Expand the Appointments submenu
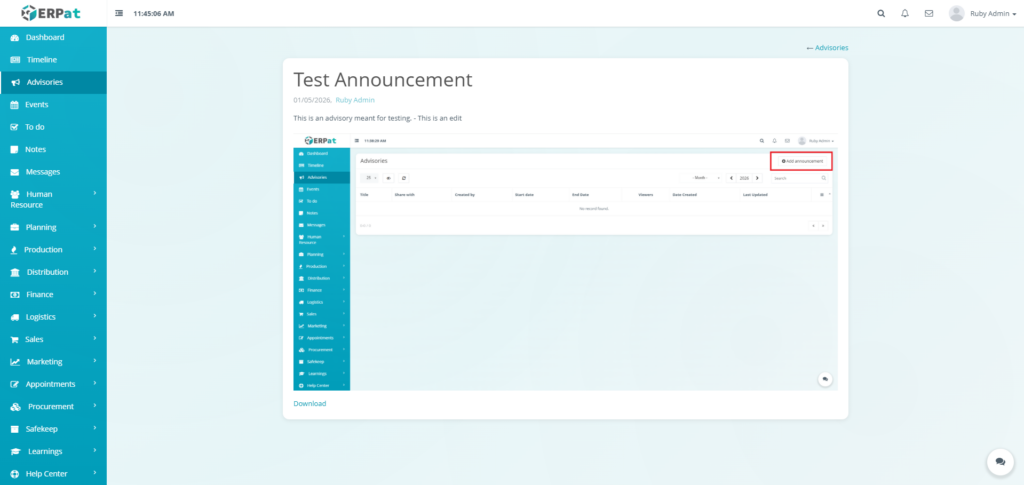 pos(95,383)
